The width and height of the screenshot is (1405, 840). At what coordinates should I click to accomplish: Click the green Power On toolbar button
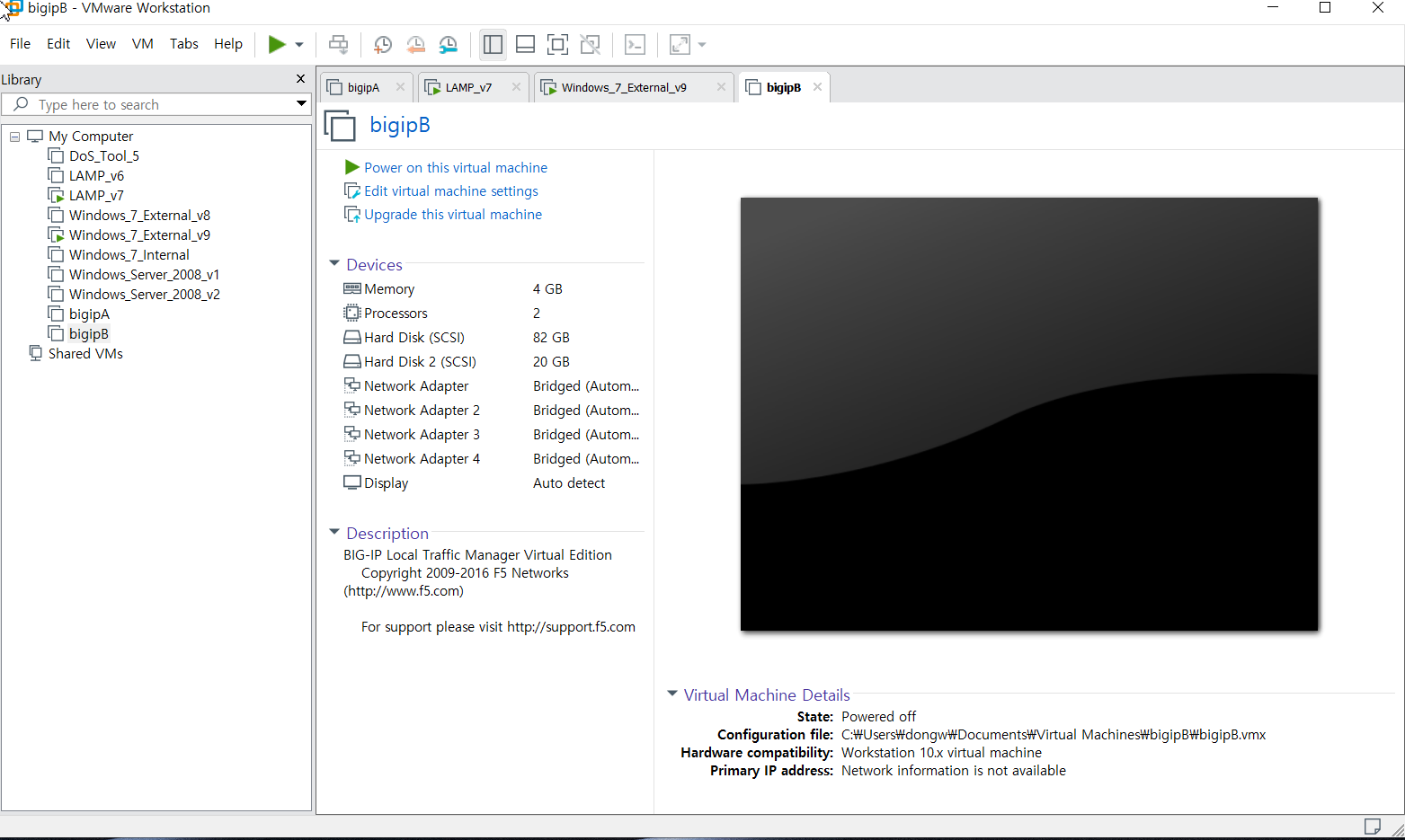(277, 44)
